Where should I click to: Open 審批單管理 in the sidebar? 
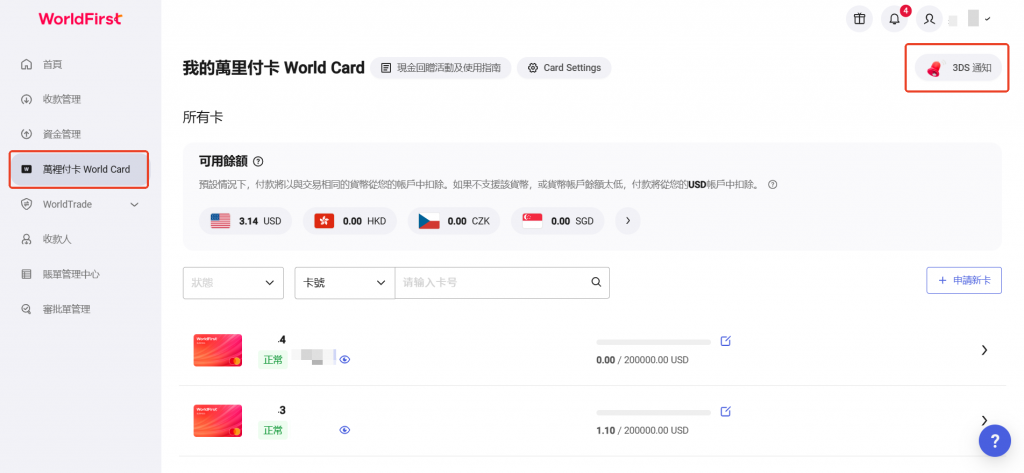tap(66, 309)
